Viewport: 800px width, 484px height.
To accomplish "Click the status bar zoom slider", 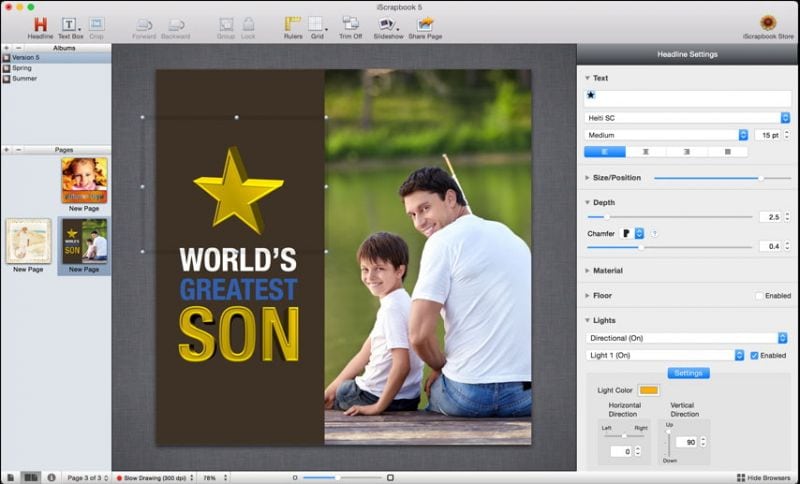I will (342, 478).
